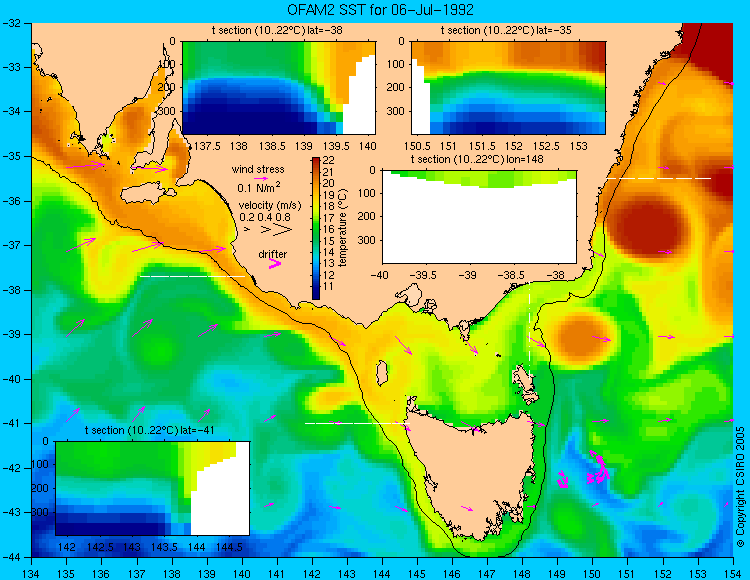Open the lat=-38 temperature section inset
The width and height of the screenshot is (750, 580).
pyautogui.click(x=279, y=88)
